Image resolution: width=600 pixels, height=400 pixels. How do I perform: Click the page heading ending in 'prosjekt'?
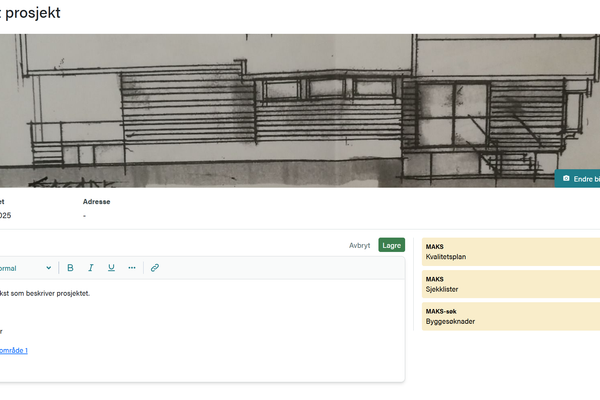(30, 13)
